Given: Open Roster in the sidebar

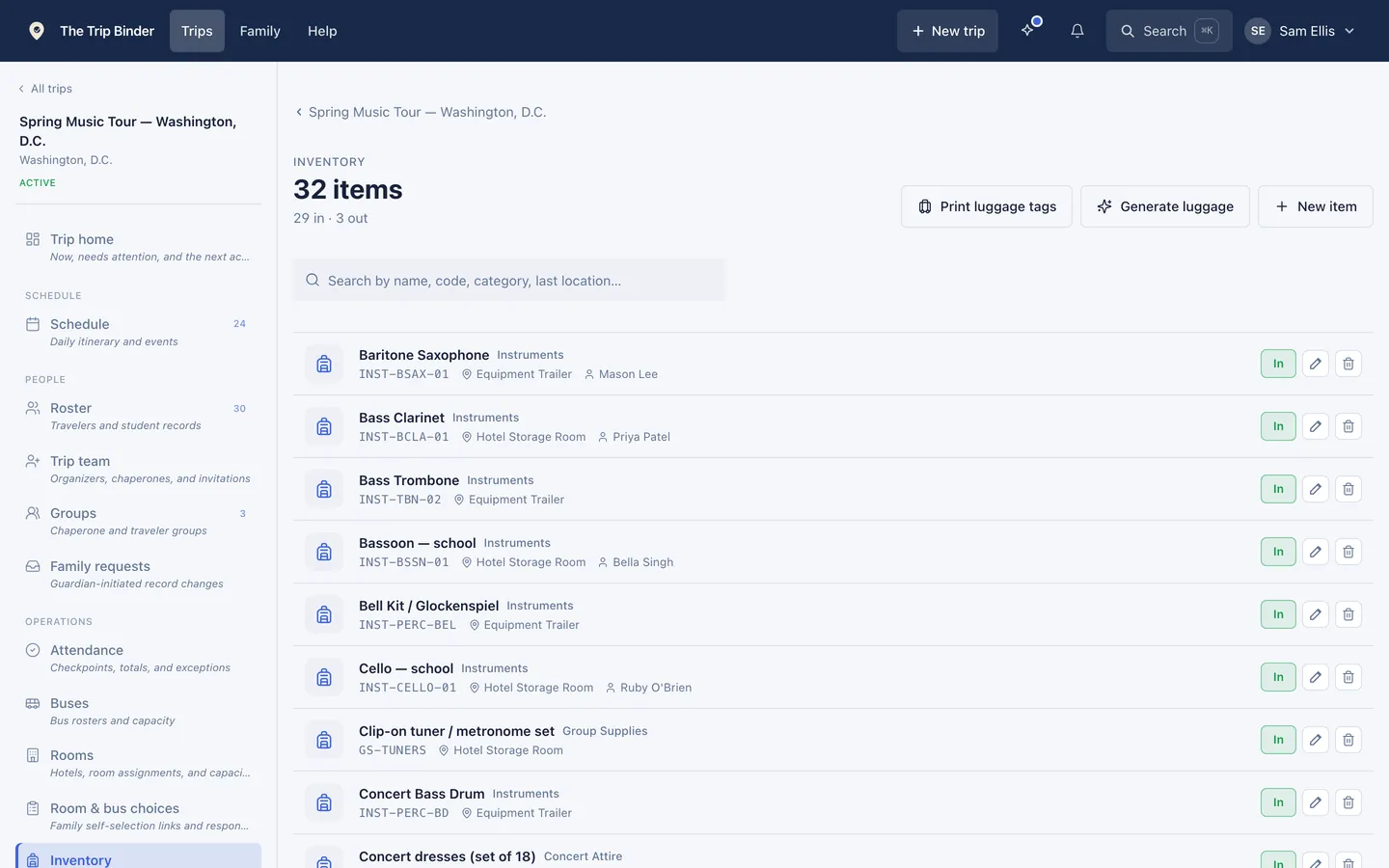Looking at the screenshot, I should (x=138, y=416).
